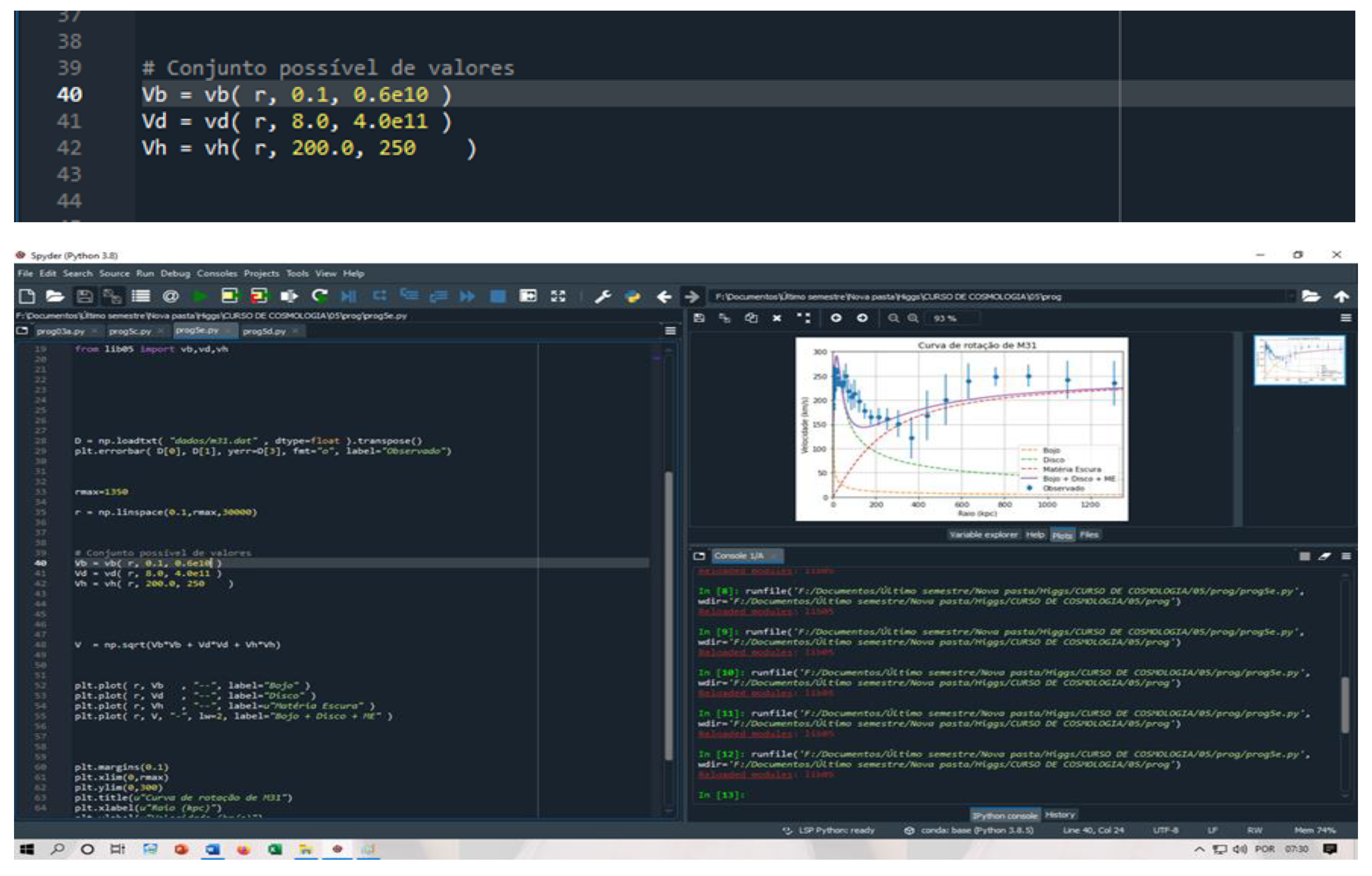The image size is (1372, 876).
Task: Toggle fit plots to pane icon
Action: coord(804,318)
